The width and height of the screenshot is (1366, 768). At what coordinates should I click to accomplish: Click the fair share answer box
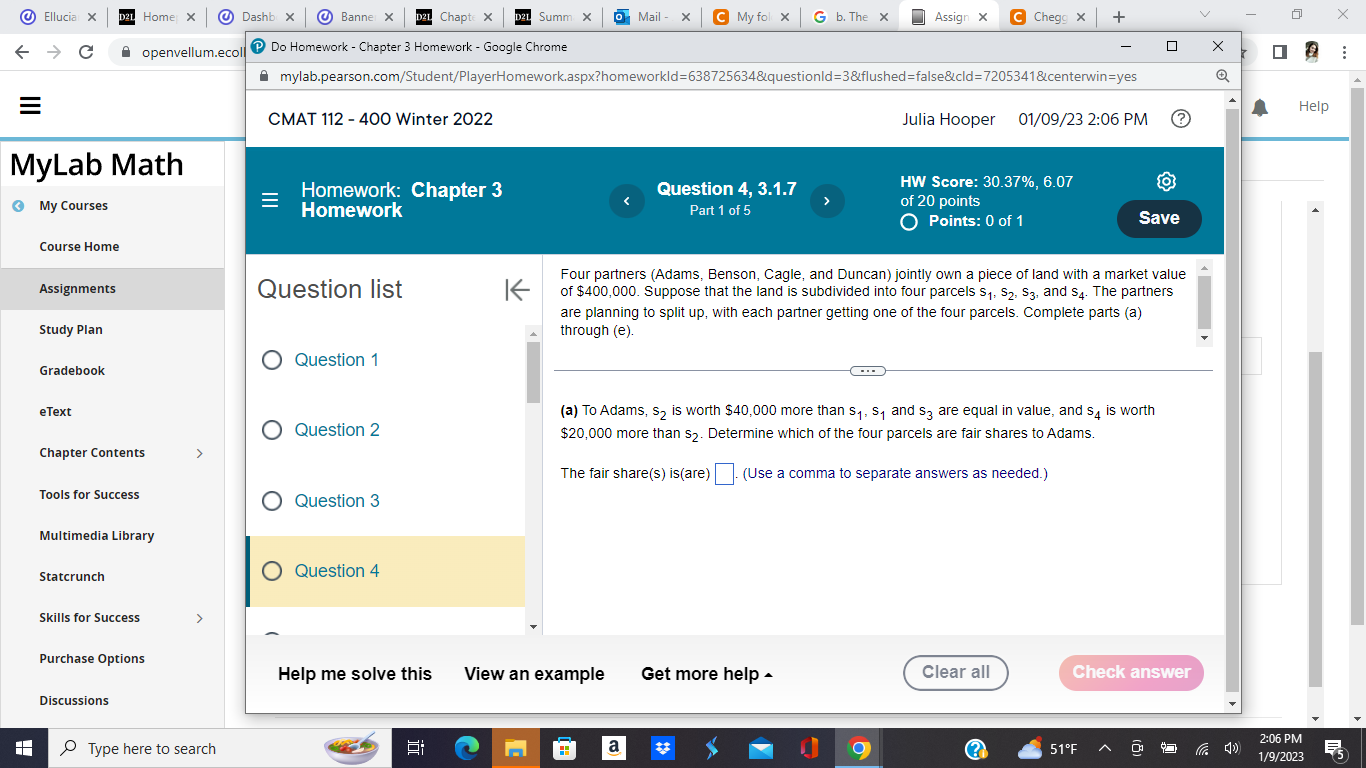[x=723, y=472]
